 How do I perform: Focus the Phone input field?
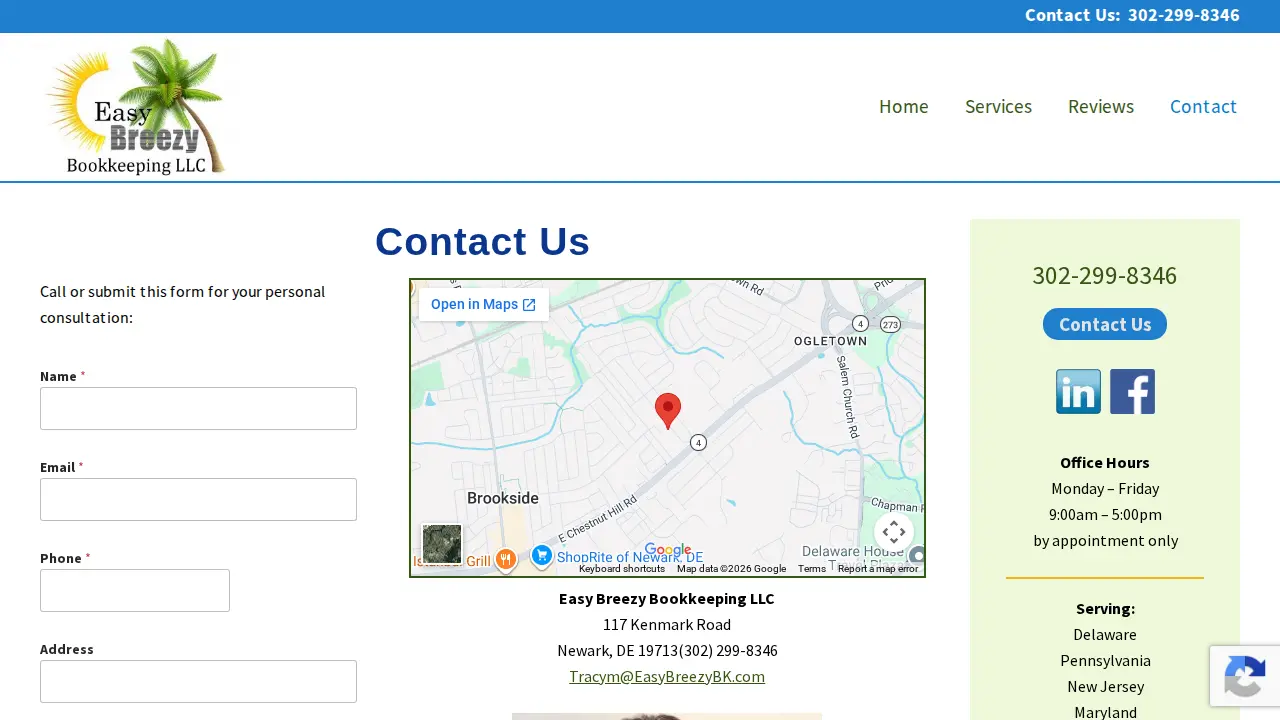point(135,590)
